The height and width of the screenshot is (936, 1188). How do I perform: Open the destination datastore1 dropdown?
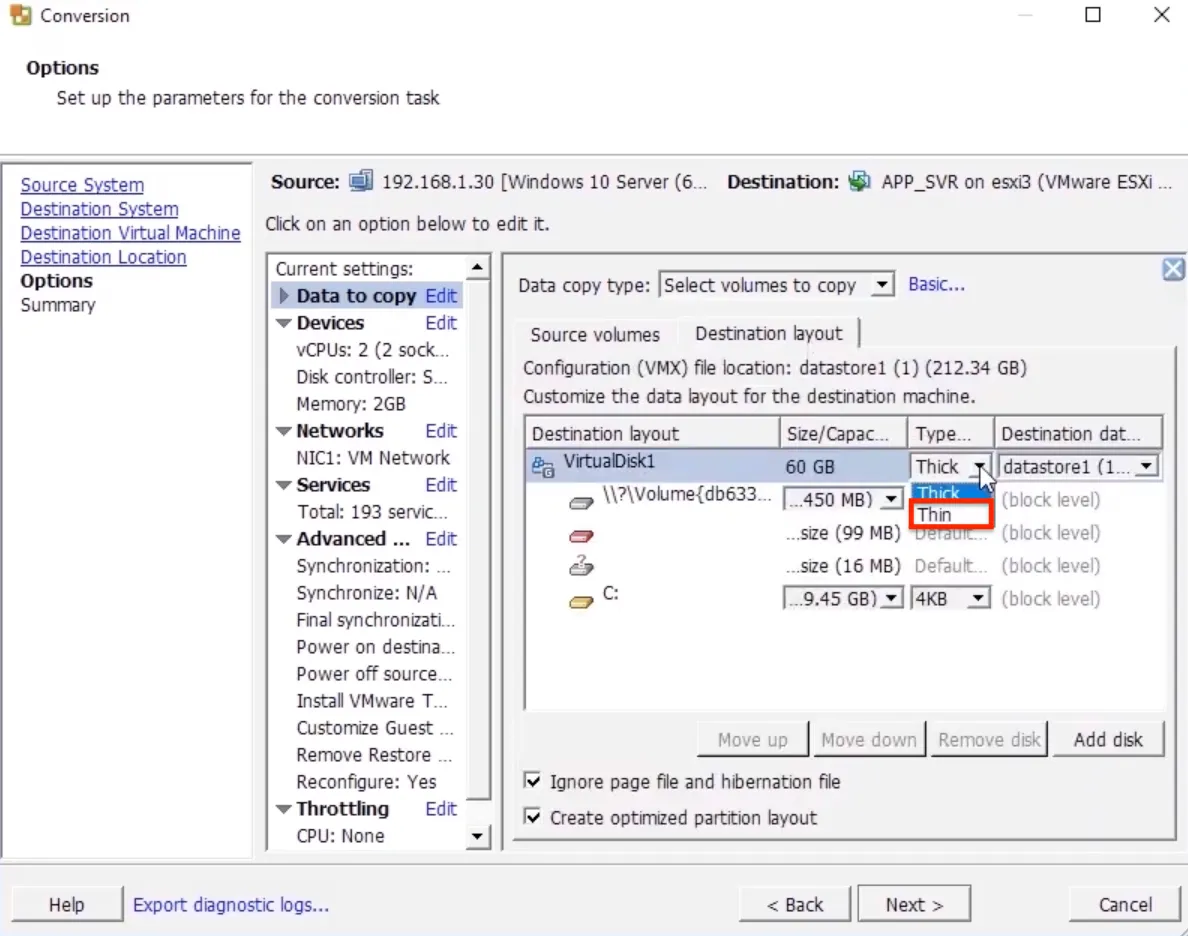click(x=1146, y=467)
